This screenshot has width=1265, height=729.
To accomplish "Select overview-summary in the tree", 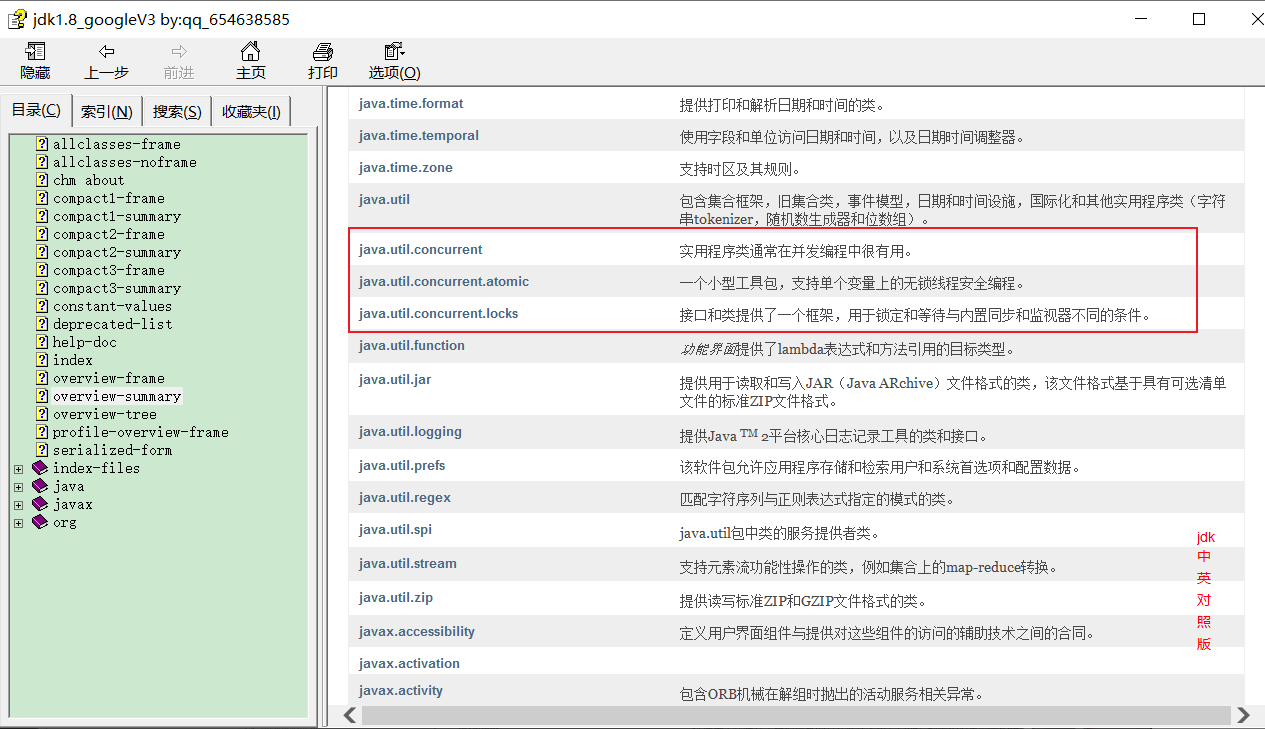I will [x=117, y=396].
